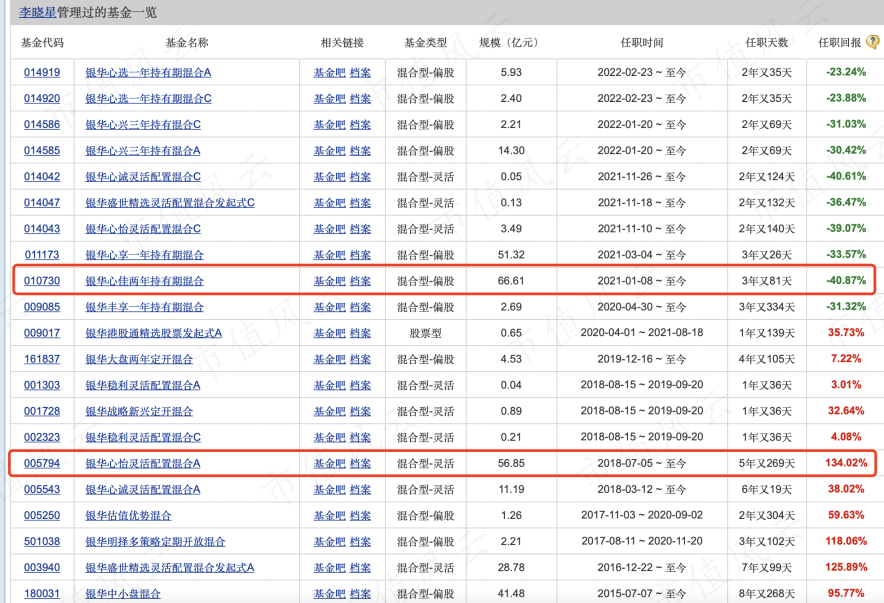Click the help icon beside 任职回报 header
884x603 pixels.
point(872,42)
